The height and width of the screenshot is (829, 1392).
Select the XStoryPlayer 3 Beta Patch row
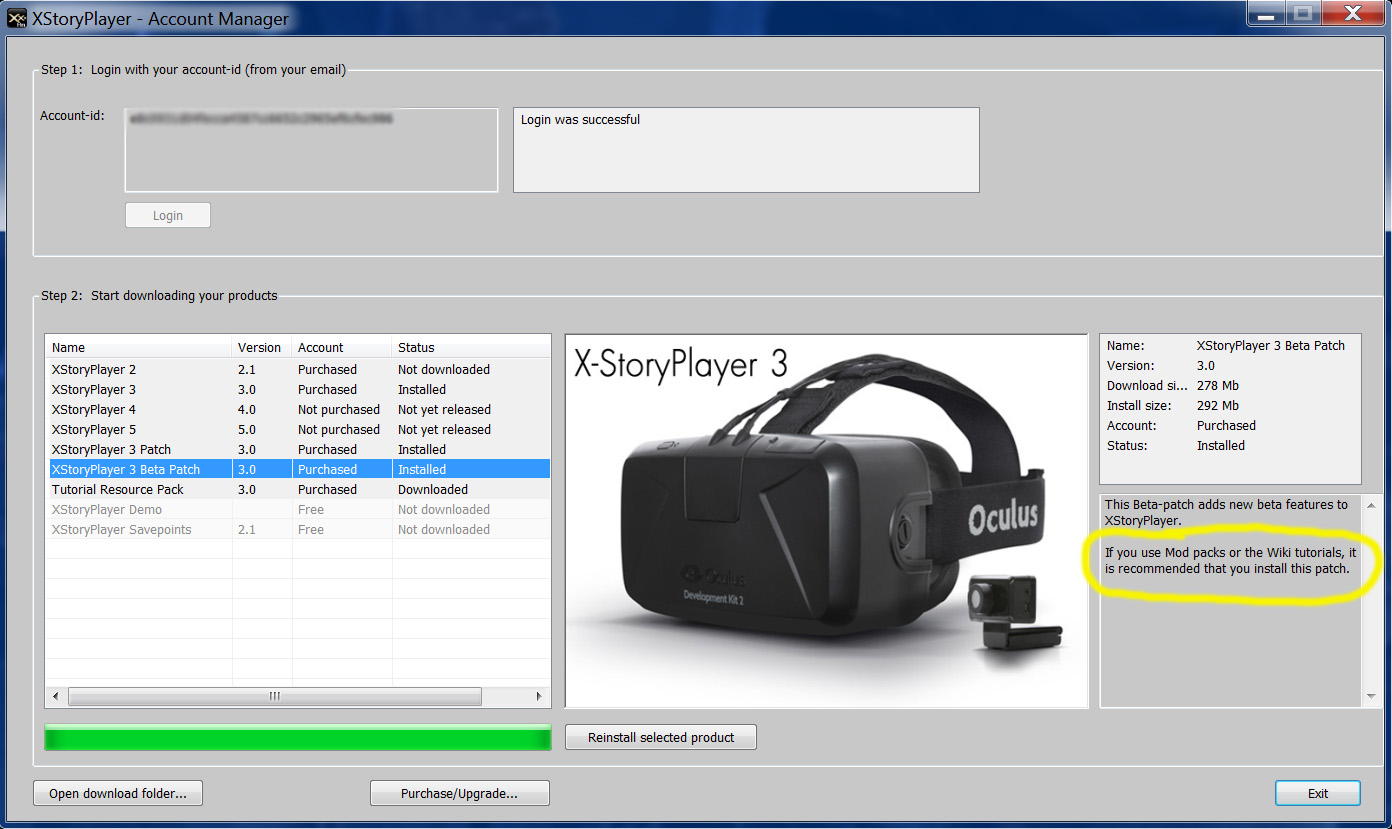click(298, 469)
